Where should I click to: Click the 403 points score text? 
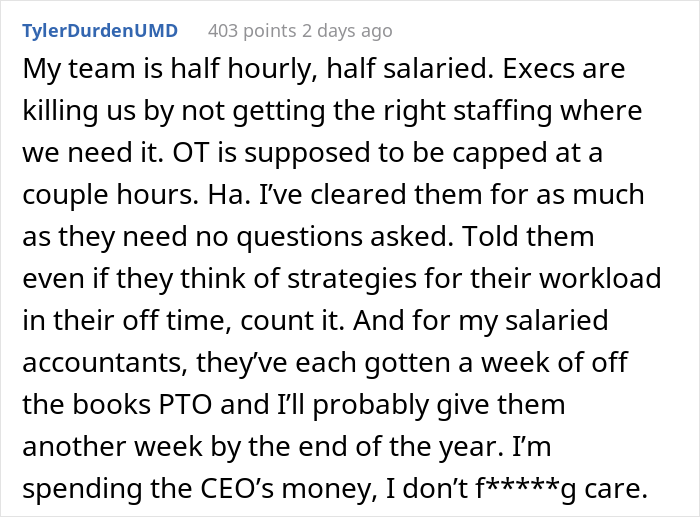(x=252, y=31)
